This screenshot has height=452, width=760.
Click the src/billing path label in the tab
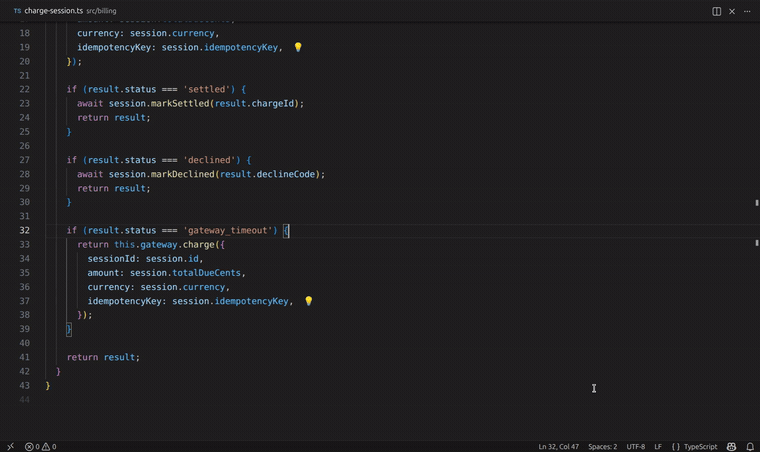click(x=101, y=11)
